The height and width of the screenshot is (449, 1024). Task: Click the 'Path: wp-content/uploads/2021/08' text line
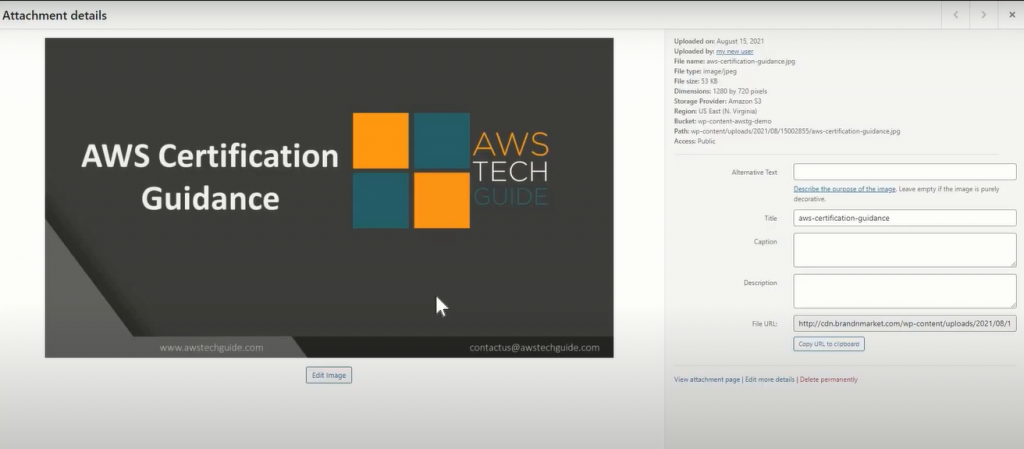[x=787, y=131]
